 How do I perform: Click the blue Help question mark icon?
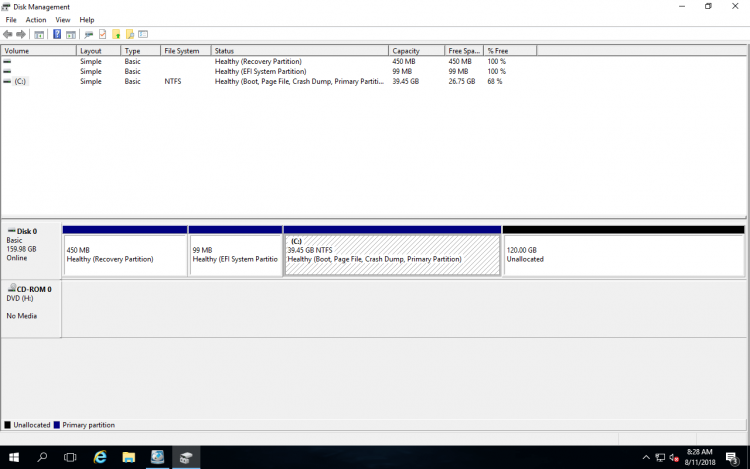pyautogui.click(x=57, y=34)
